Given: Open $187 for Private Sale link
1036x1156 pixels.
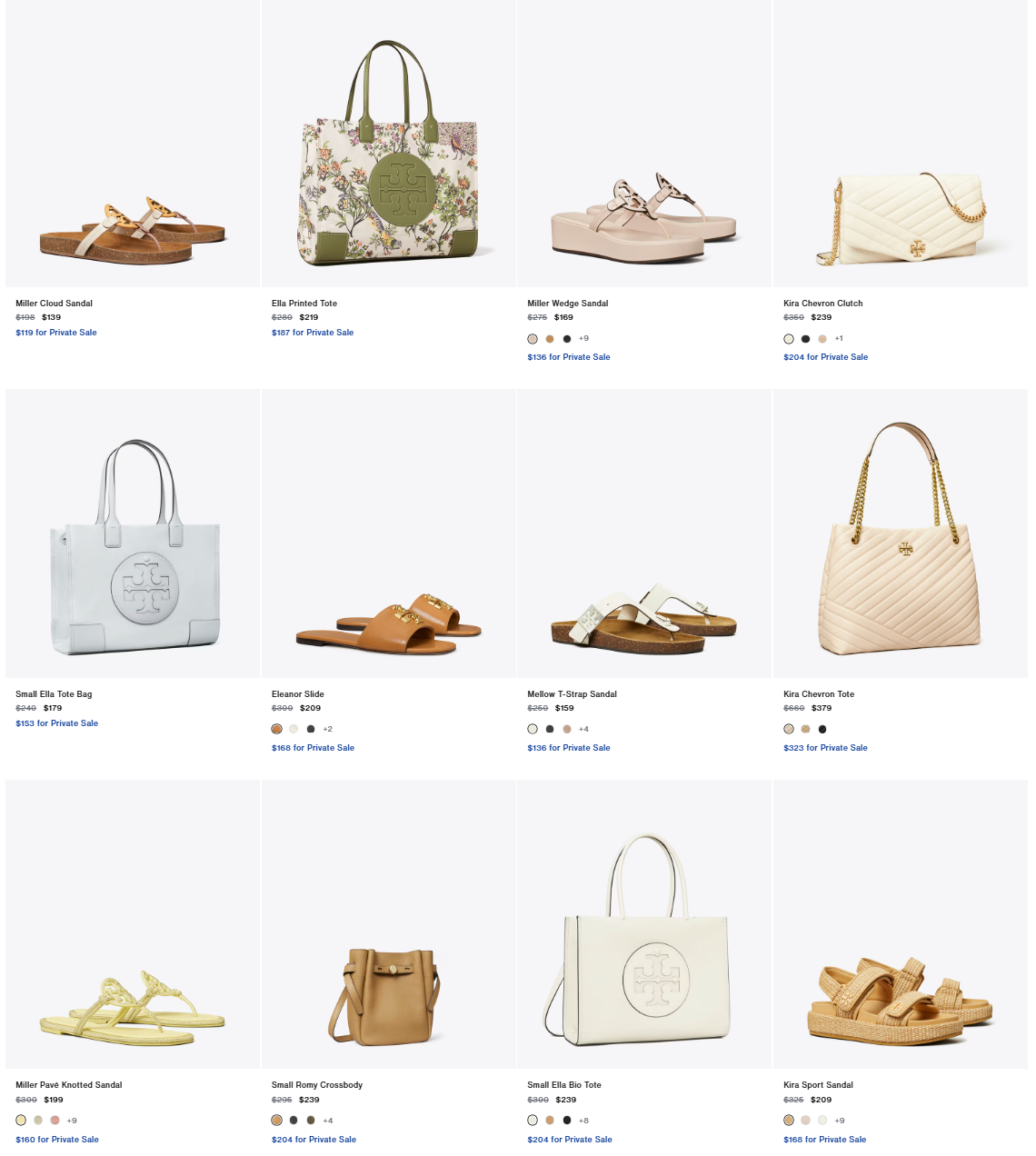Looking at the screenshot, I should [x=313, y=333].
